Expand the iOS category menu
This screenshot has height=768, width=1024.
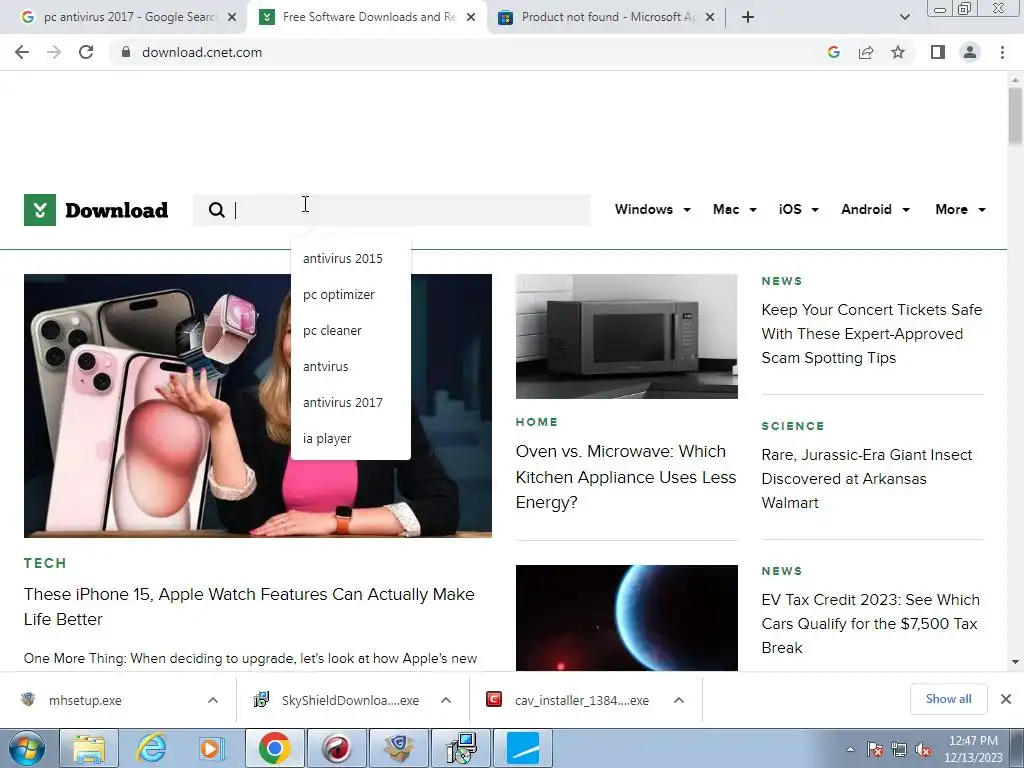tap(799, 210)
